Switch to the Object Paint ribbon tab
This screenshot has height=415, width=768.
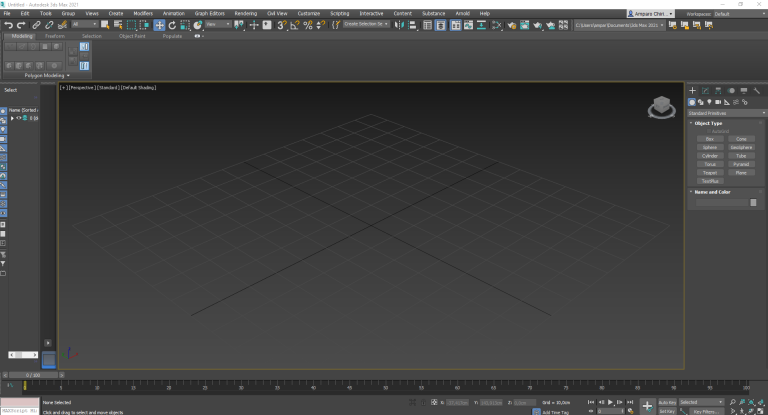(132, 36)
